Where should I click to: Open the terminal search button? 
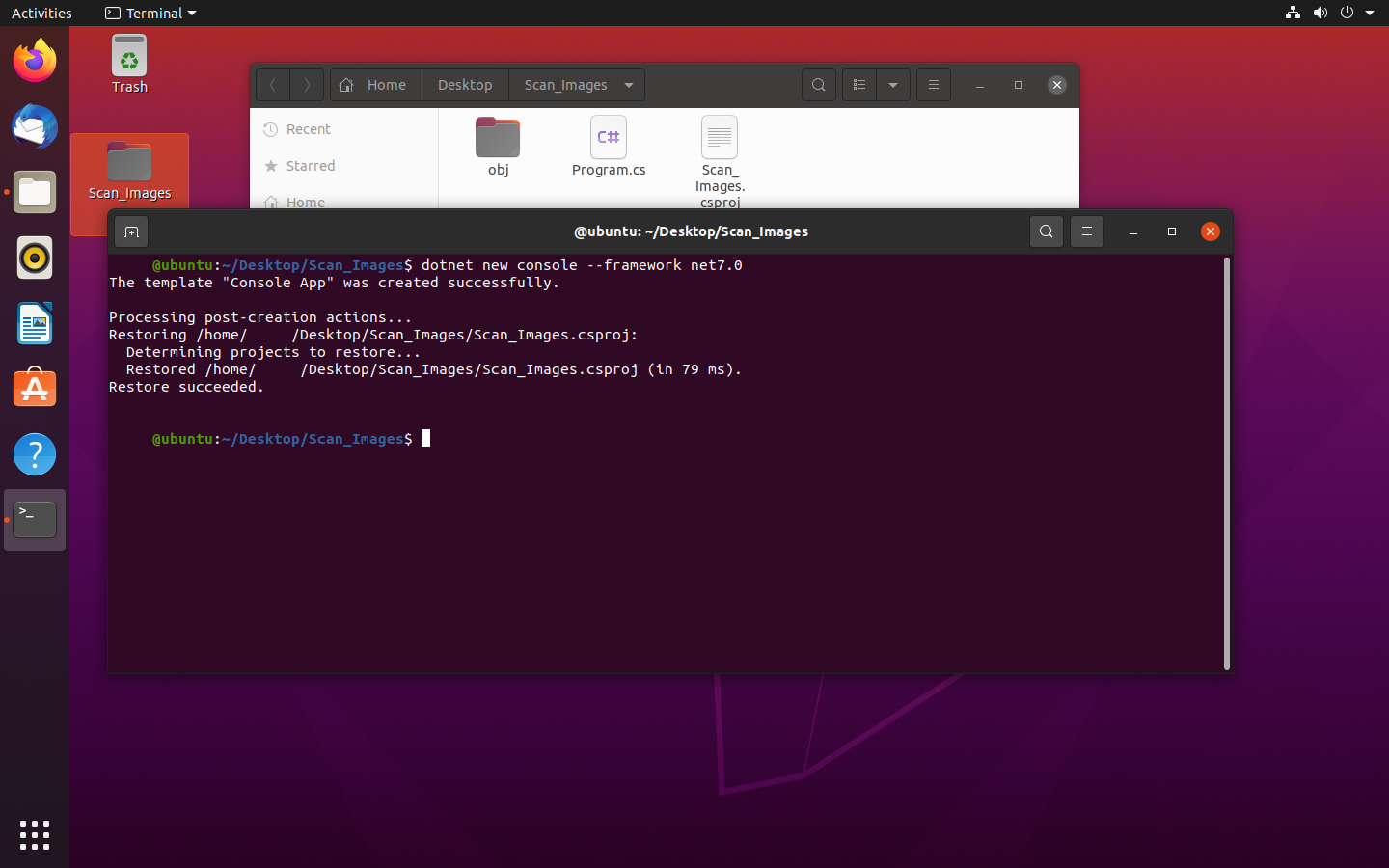coord(1046,231)
